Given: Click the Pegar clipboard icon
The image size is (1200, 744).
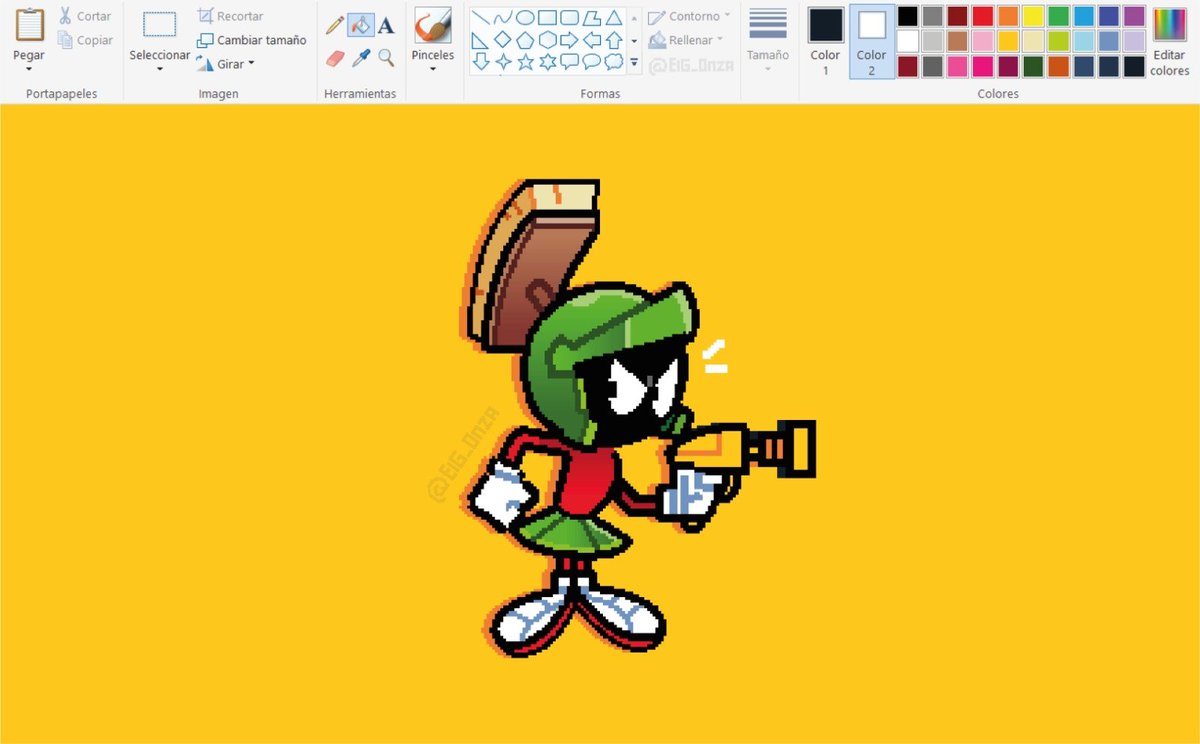Looking at the screenshot, I should click(29, 25).
